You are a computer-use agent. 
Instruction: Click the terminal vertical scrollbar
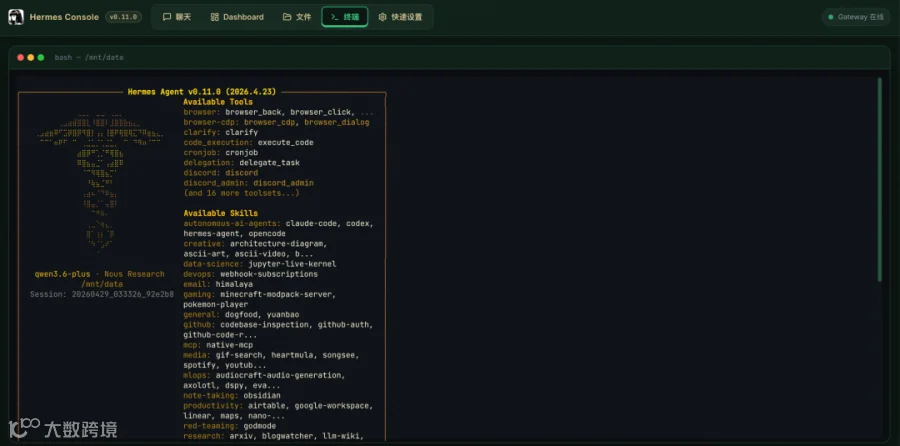coord(879,180)
